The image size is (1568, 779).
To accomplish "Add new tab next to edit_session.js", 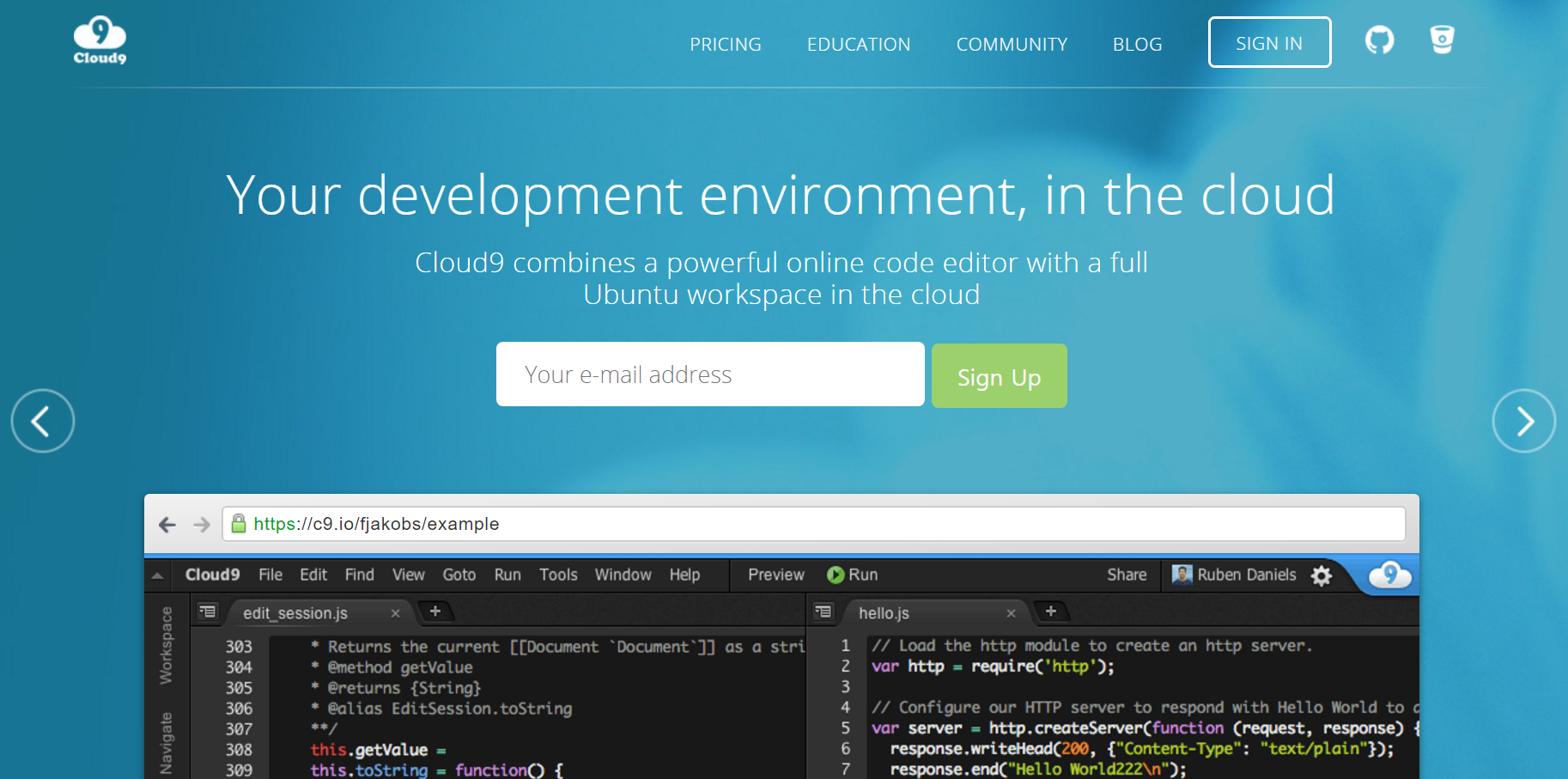I will (x=435, y=612).
